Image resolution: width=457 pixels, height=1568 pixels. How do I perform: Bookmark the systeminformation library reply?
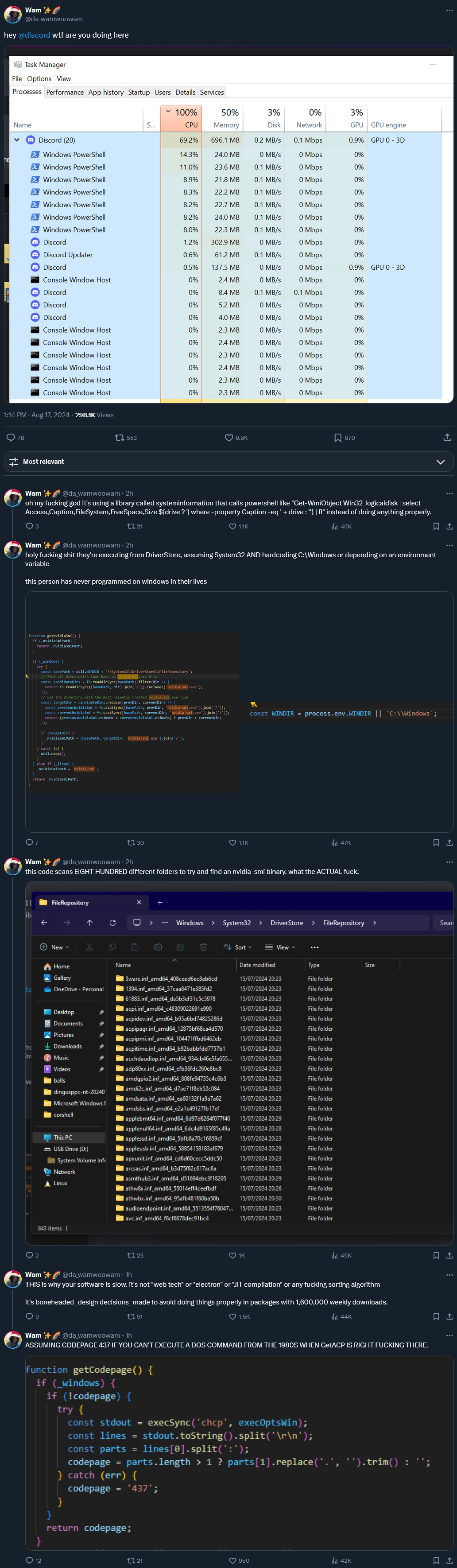(x=436, y=527)
